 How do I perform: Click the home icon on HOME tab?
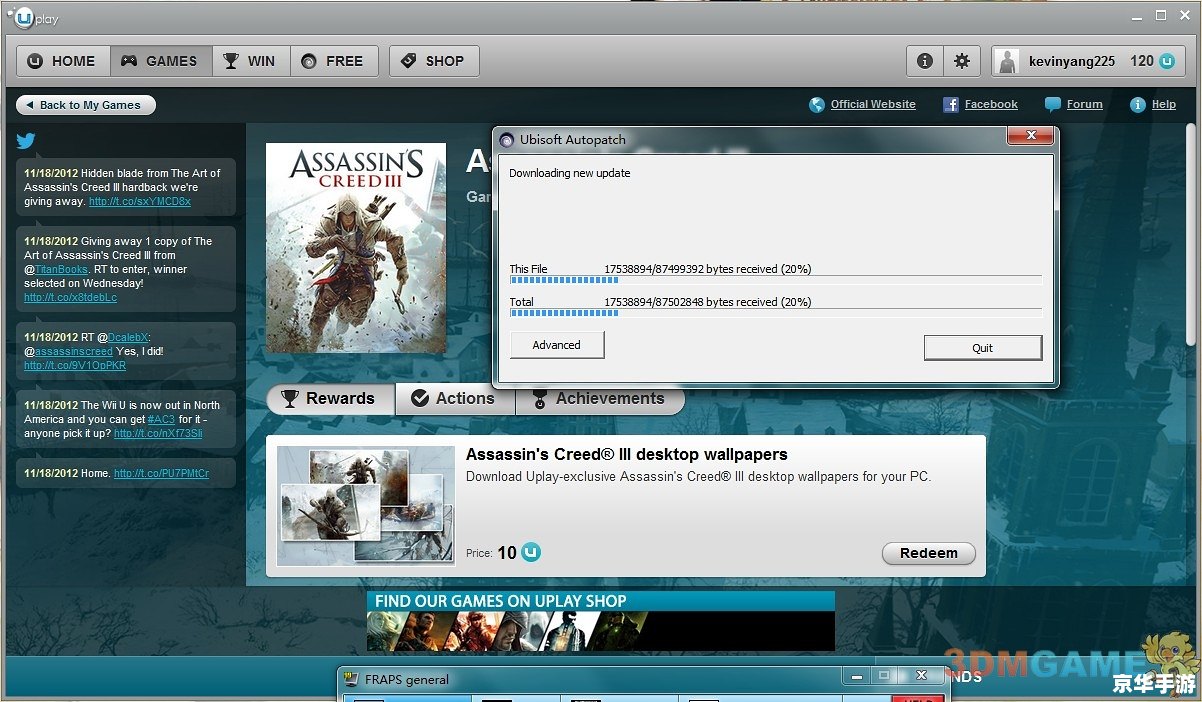pos(36,61)
